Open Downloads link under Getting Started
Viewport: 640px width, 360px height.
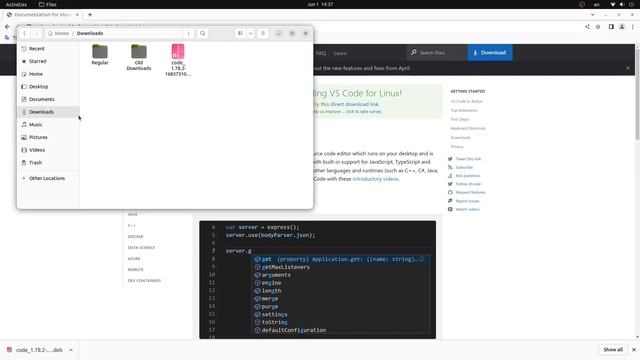click(460, 138)
